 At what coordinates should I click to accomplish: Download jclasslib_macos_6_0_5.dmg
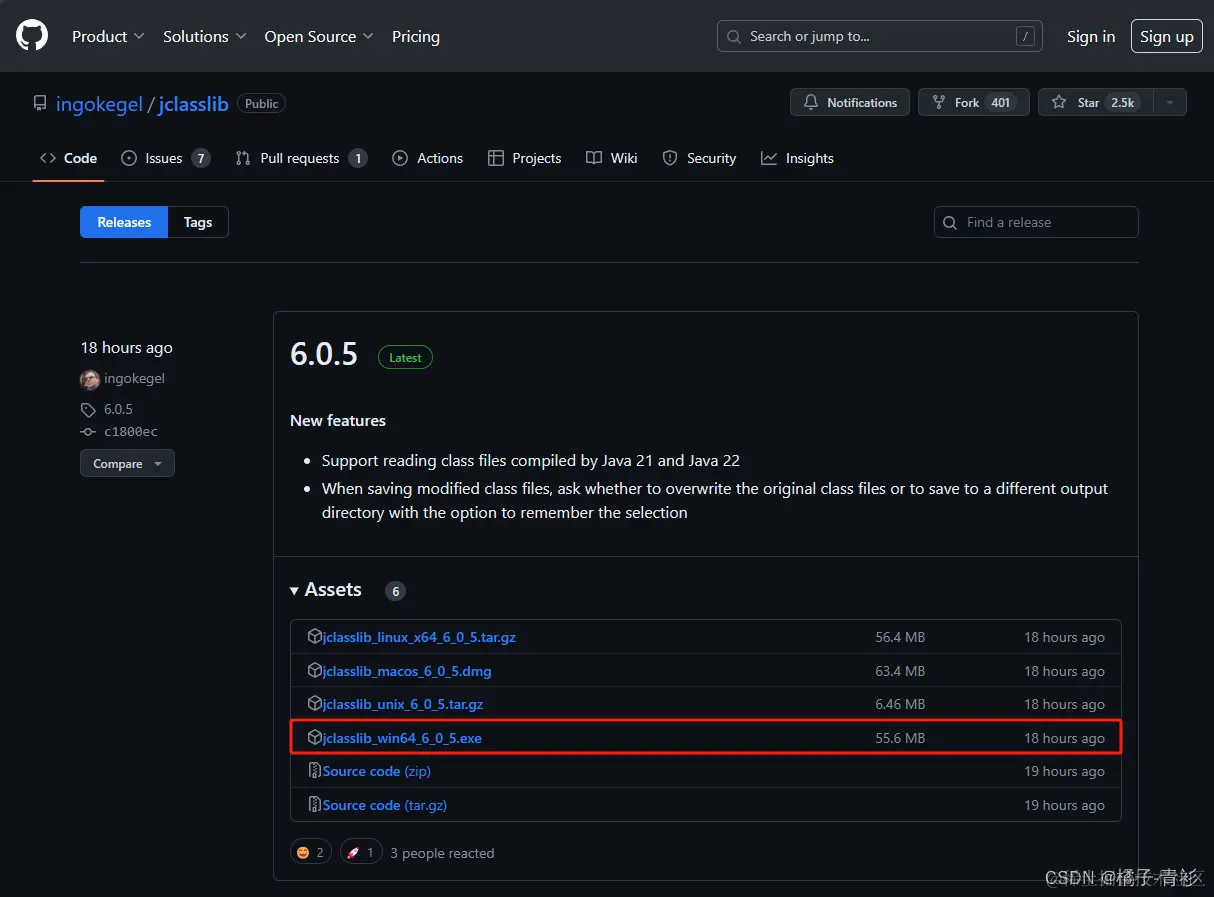[x=407, y=671]
